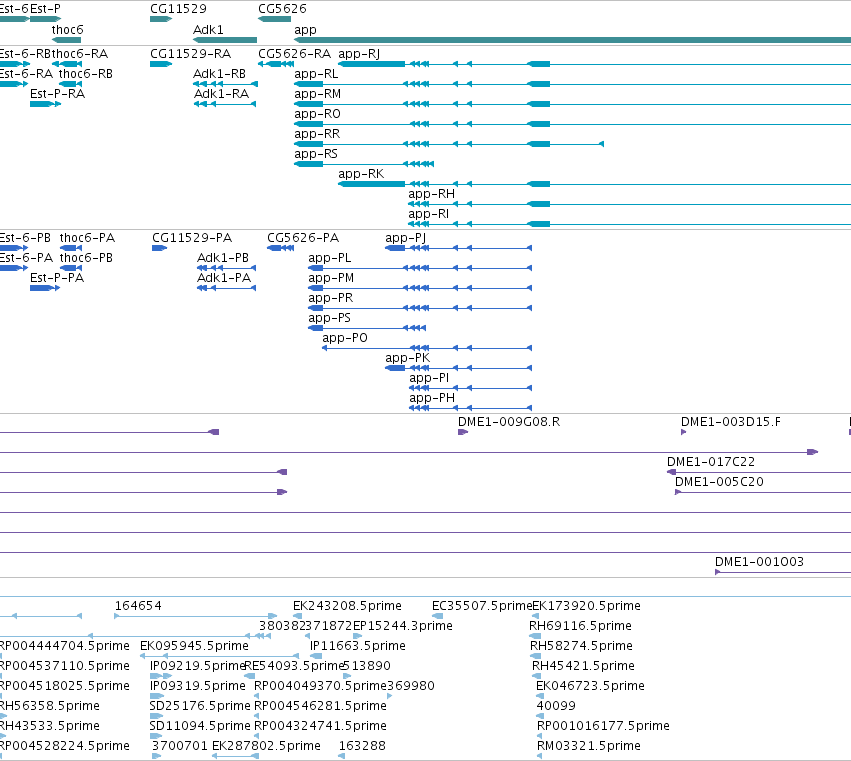Select the CG5626-RA transcript
851x761 pixels.
pyautogui.click(x=294, y=54)
